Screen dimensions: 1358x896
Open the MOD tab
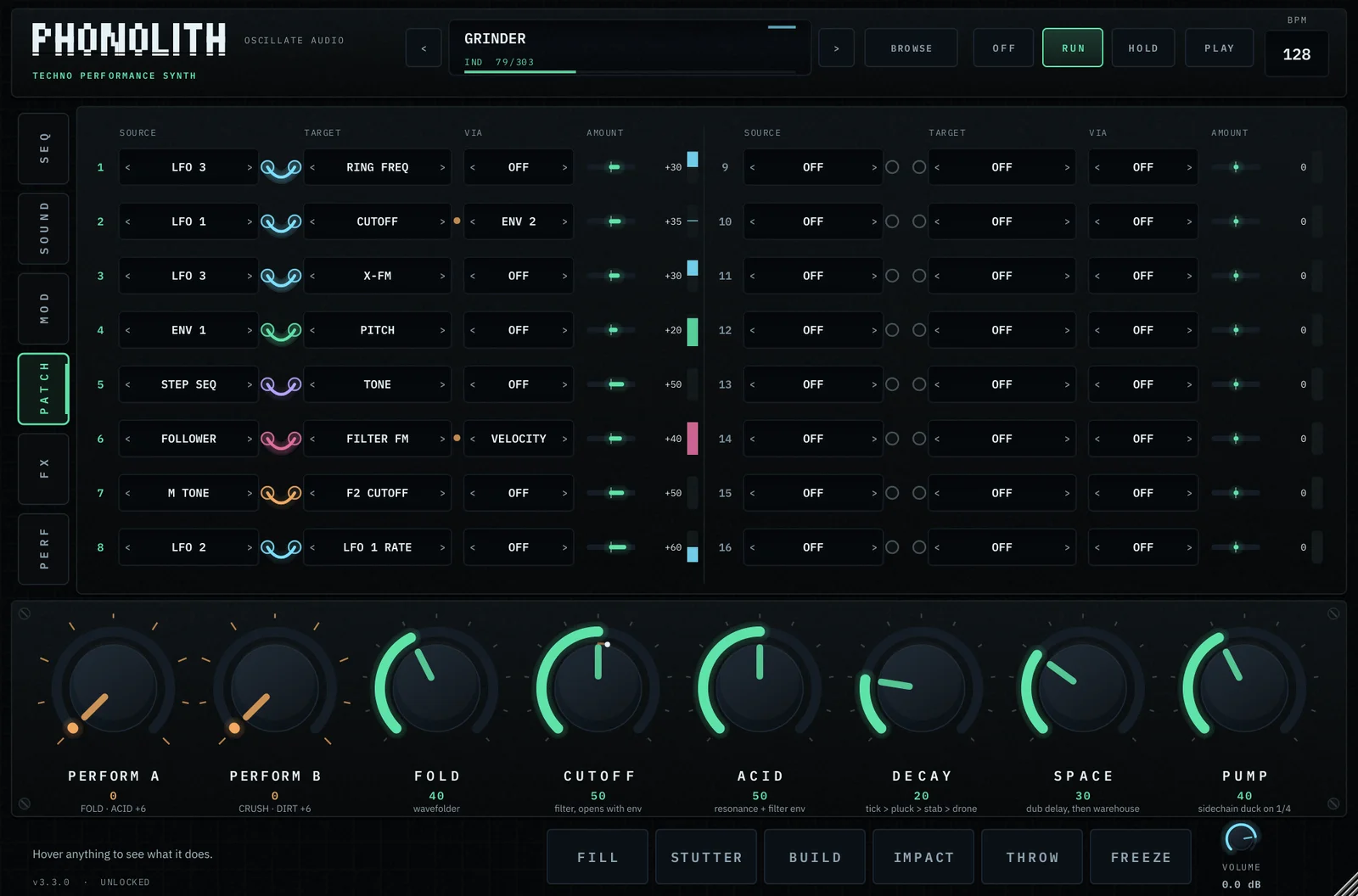[44, 309]
